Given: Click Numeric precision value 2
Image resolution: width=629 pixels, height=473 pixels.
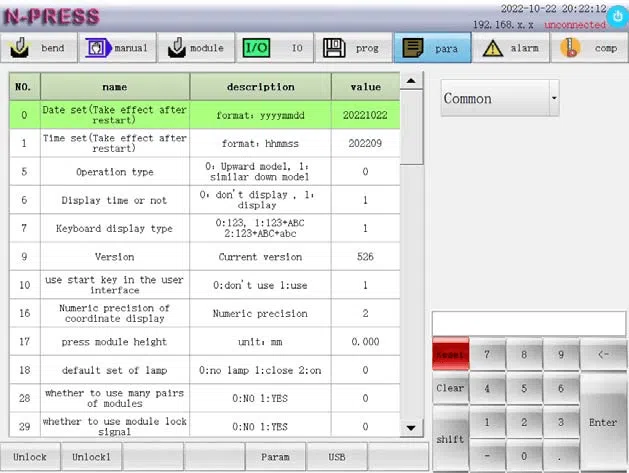Looking at the screenshot, I should point(365,313).
